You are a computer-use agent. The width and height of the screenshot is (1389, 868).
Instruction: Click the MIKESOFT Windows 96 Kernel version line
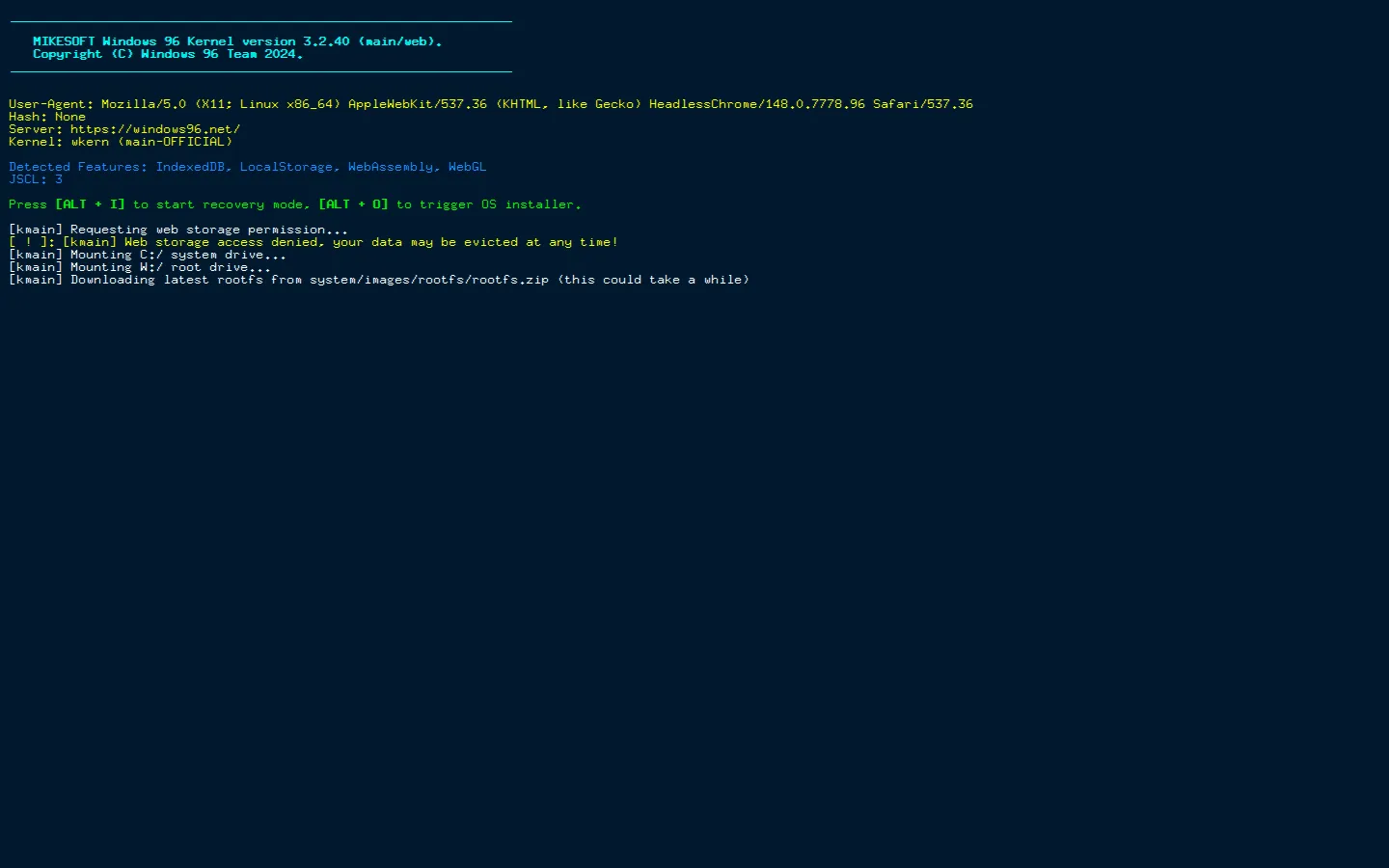tap(237, 41)
